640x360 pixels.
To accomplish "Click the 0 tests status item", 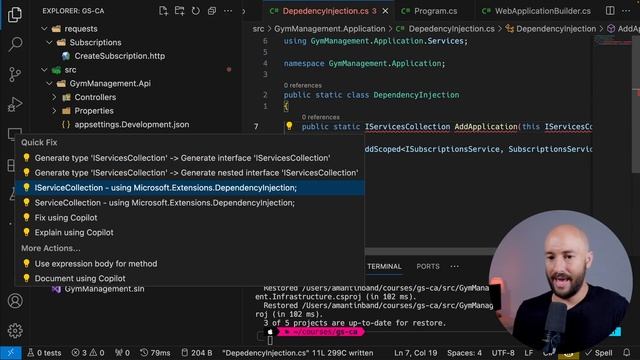I will (x=44, y=353).
